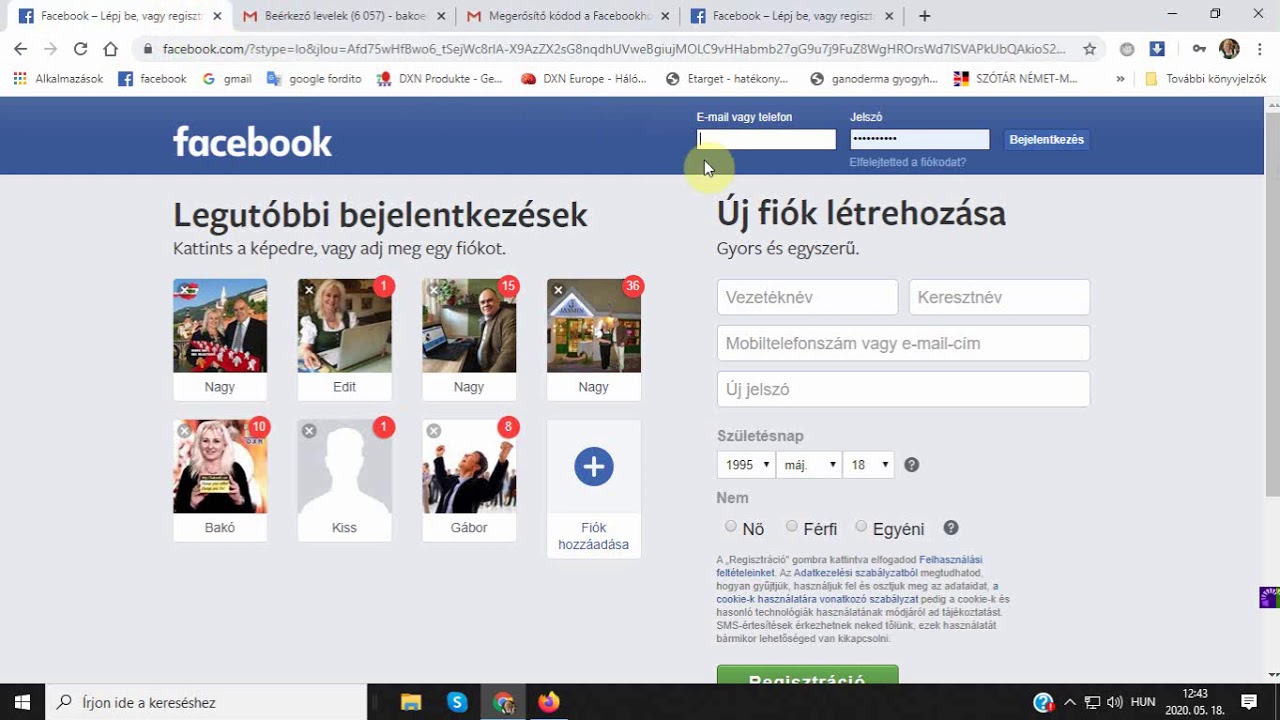1280x720 pixels.
Task: Open the DXN Europe bookmark
Action: click(x=586, y=78)
